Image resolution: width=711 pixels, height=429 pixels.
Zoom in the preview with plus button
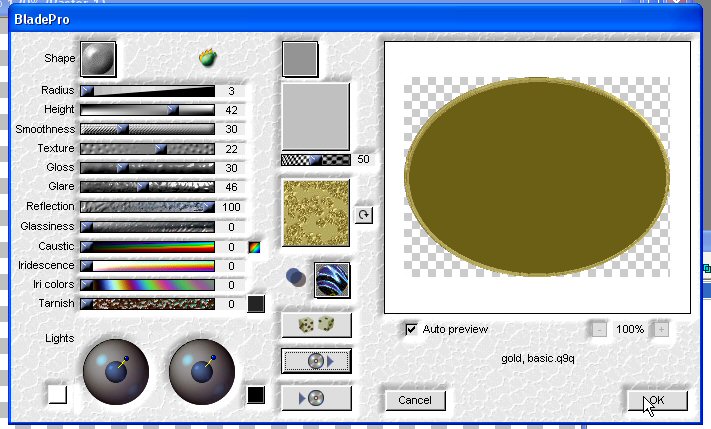point(661,329)
